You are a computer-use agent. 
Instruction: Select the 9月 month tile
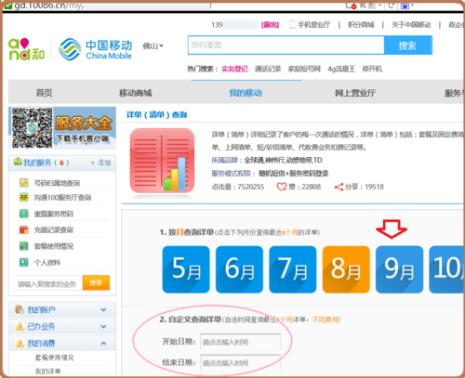399,269
